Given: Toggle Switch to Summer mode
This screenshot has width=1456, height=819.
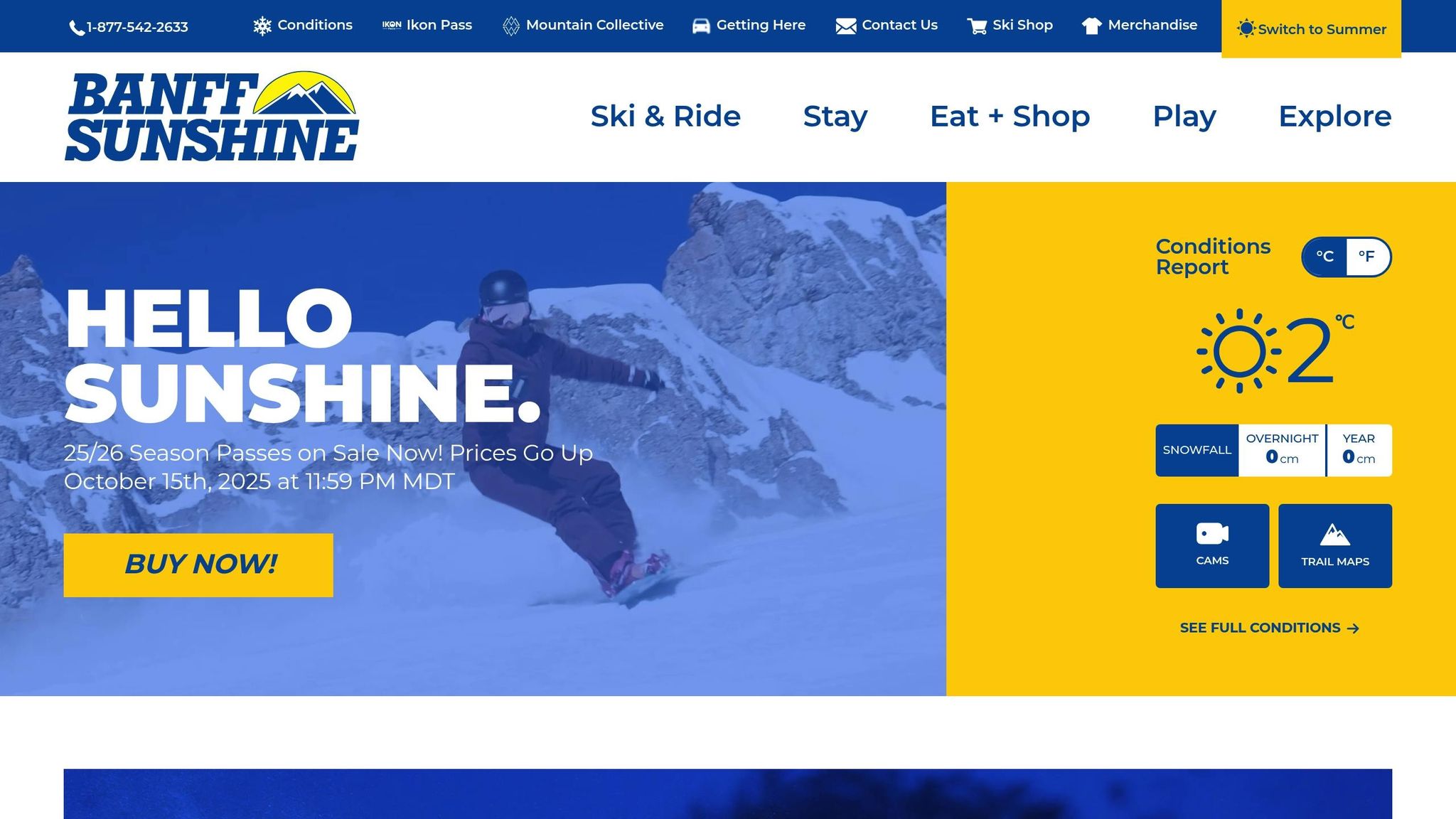Looking at the screenshot, I should pos(1311,29).
